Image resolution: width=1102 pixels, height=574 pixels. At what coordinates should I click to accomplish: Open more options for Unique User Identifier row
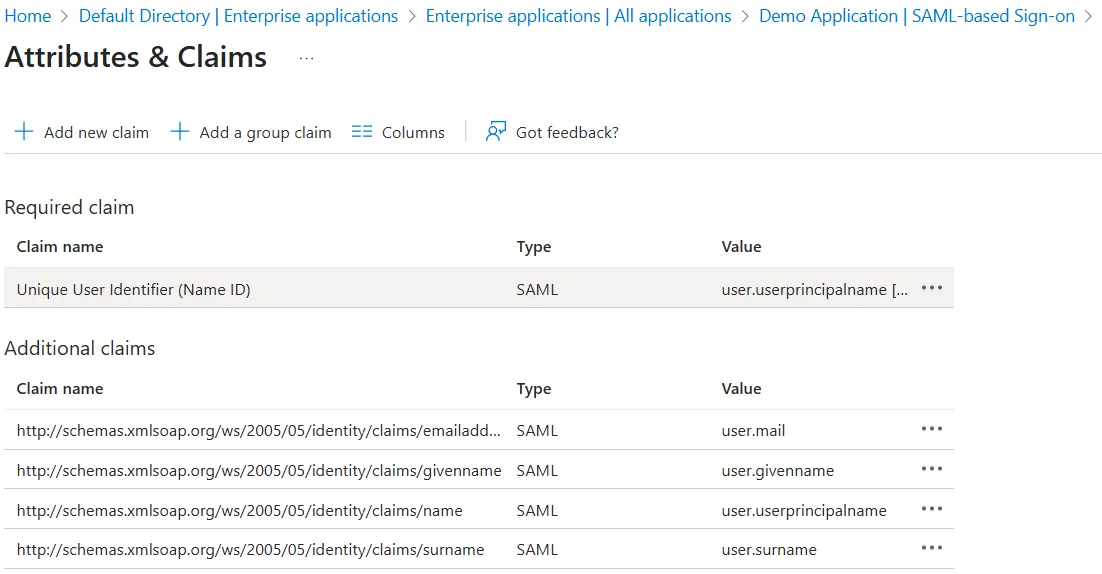(932, 288)
